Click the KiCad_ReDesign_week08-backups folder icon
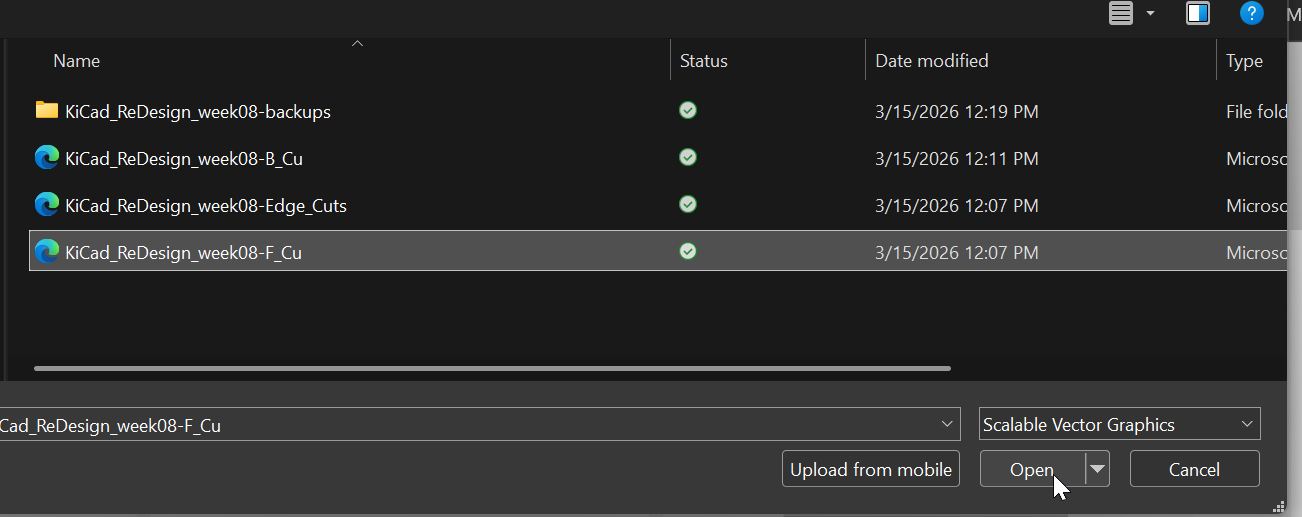The height and width of the screenshot is (517, 1302). [x=46, y=110]
